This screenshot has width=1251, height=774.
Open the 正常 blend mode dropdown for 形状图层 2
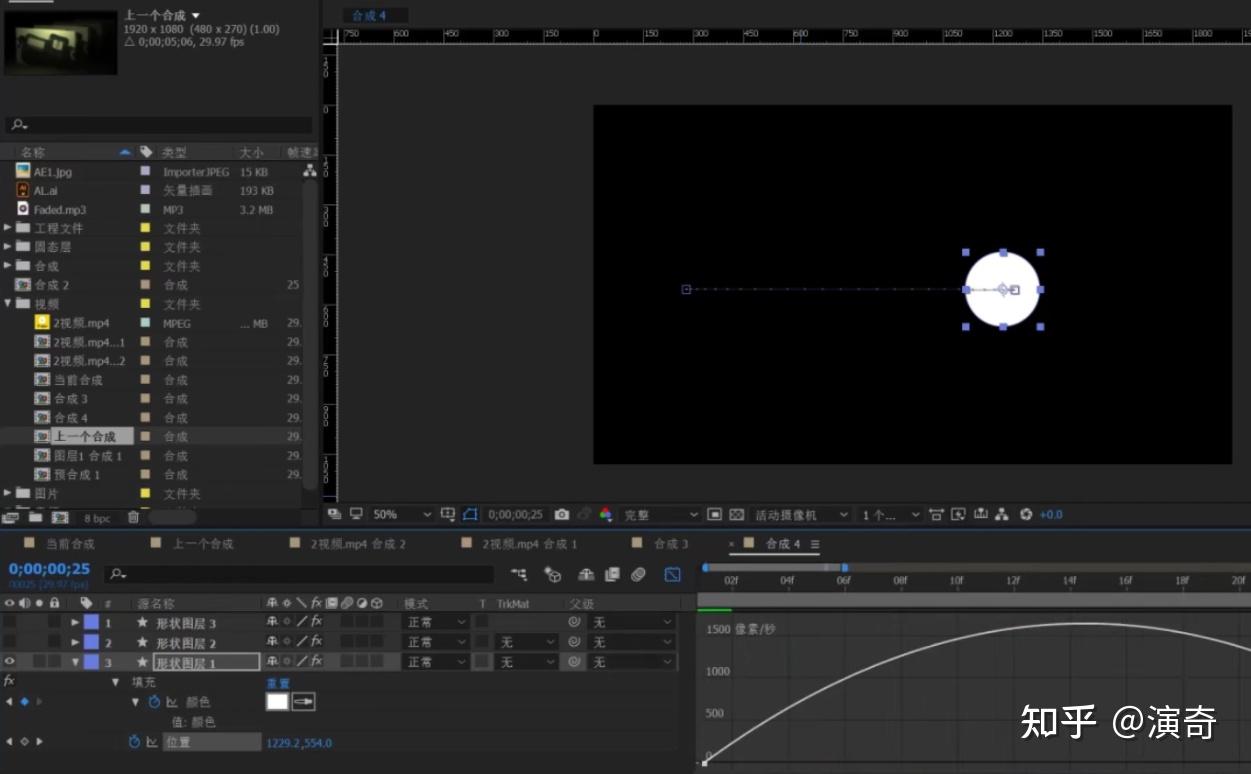coord(435,642)
